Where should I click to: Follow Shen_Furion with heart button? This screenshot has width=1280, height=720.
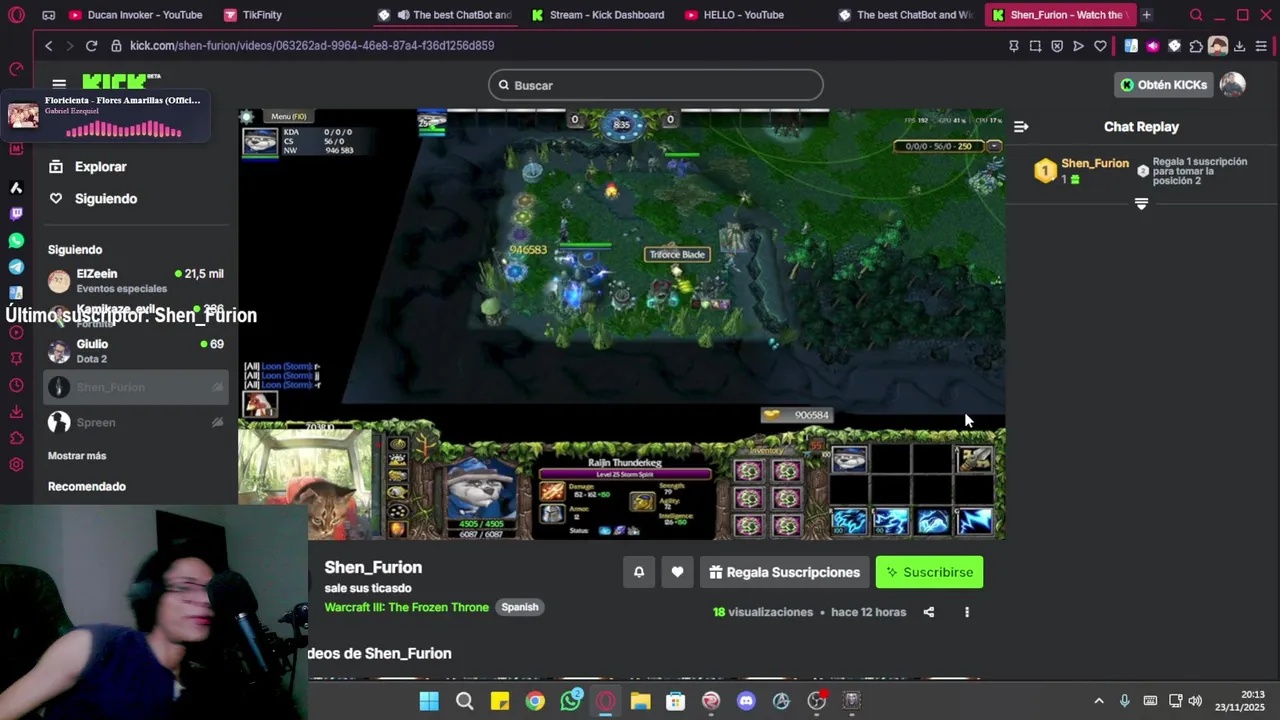[677, 572]
